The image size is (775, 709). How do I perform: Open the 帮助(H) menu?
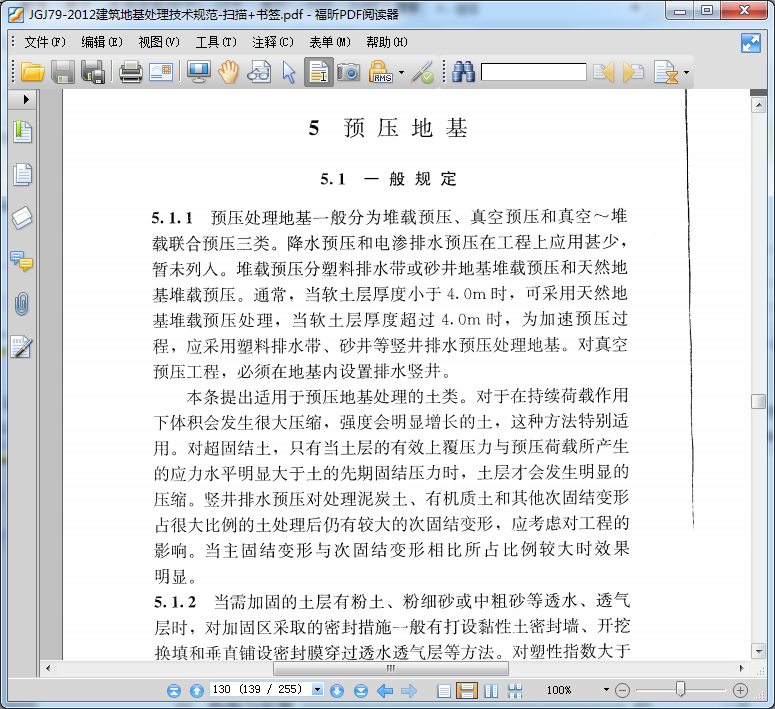point(387,43)
